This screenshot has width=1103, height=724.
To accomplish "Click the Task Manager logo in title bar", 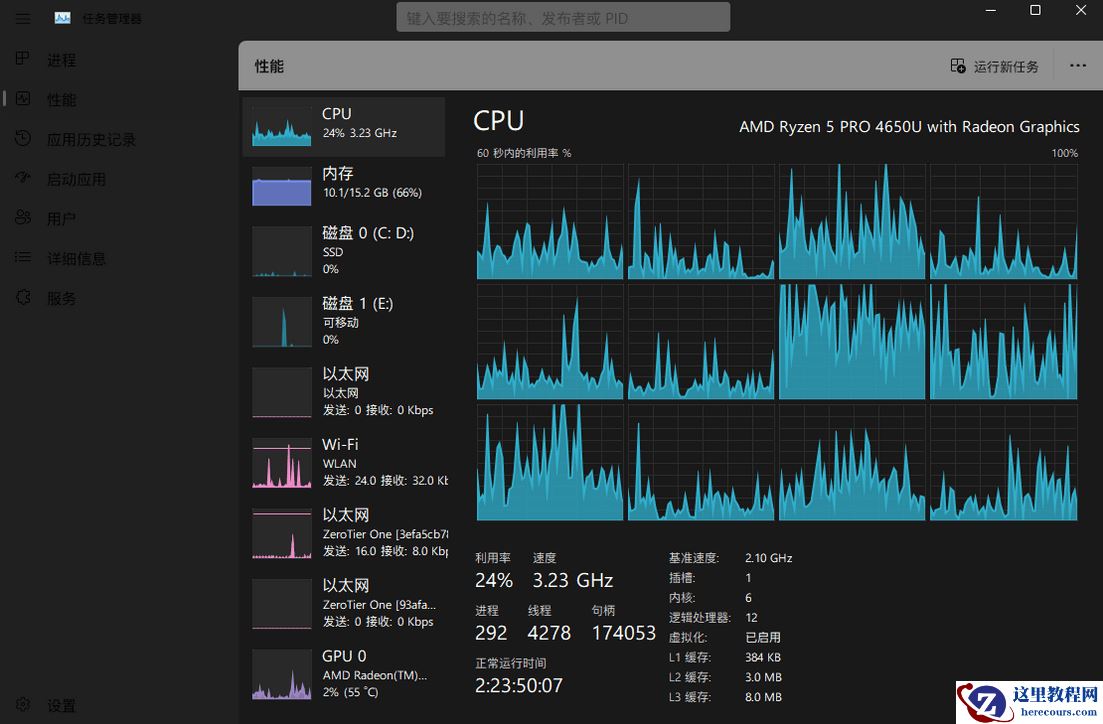I will pyautogui.click(x=63, y=17).
